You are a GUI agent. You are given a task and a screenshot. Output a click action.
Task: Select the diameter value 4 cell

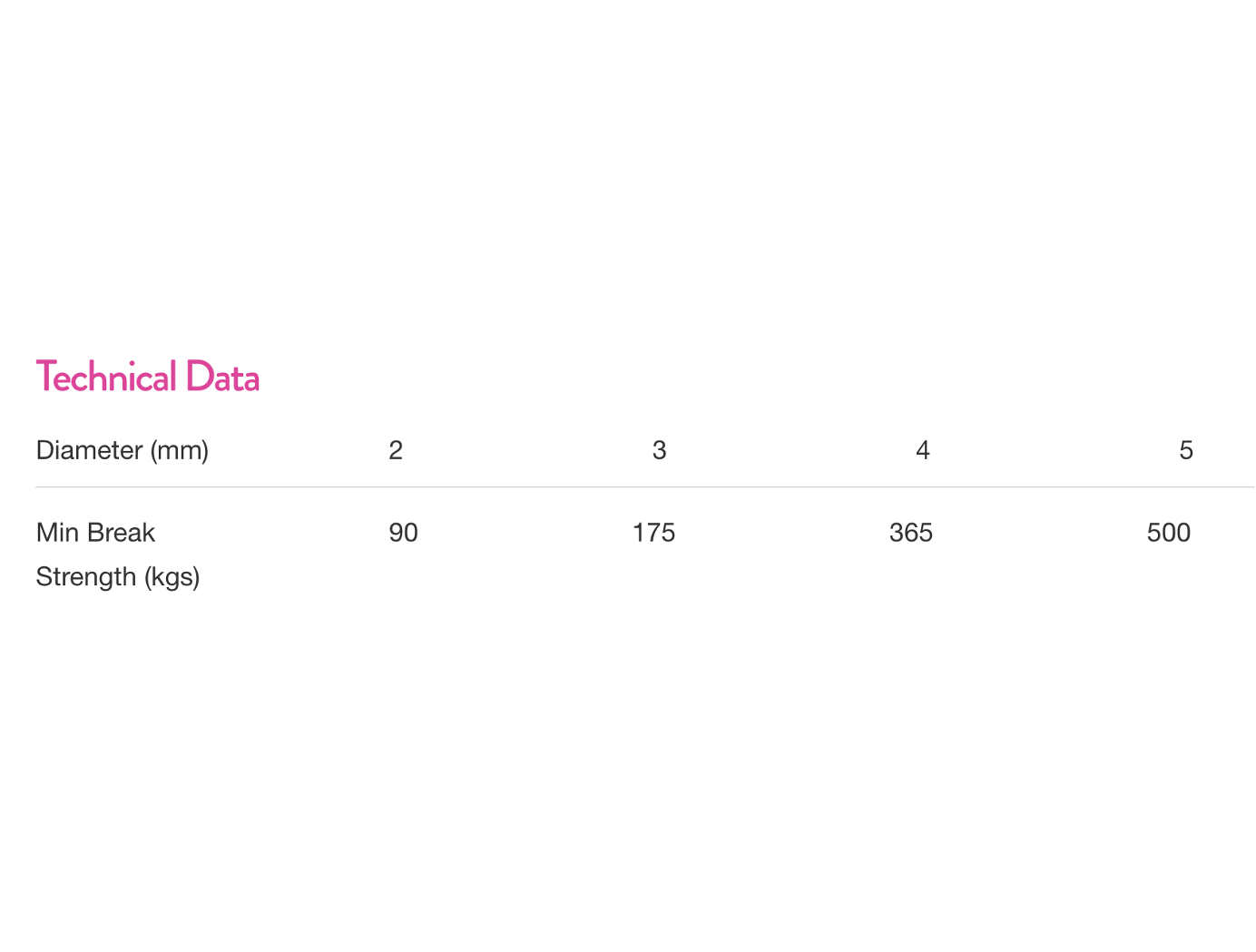923,450
